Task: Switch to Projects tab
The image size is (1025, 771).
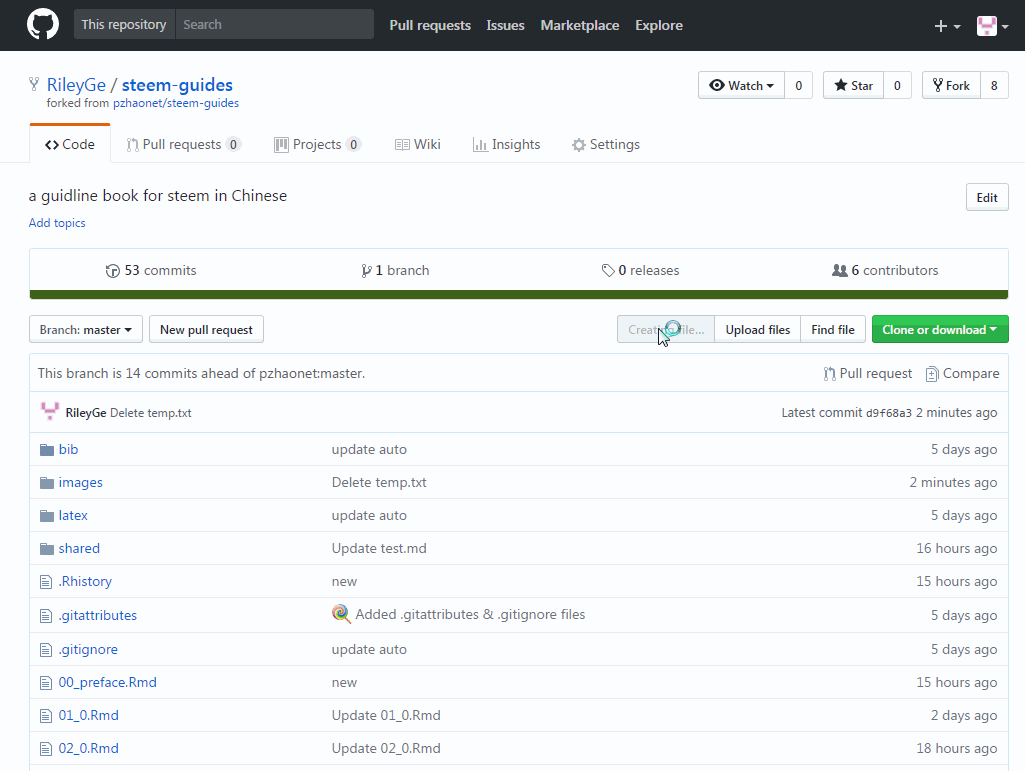Action: [x=317, y=145]
